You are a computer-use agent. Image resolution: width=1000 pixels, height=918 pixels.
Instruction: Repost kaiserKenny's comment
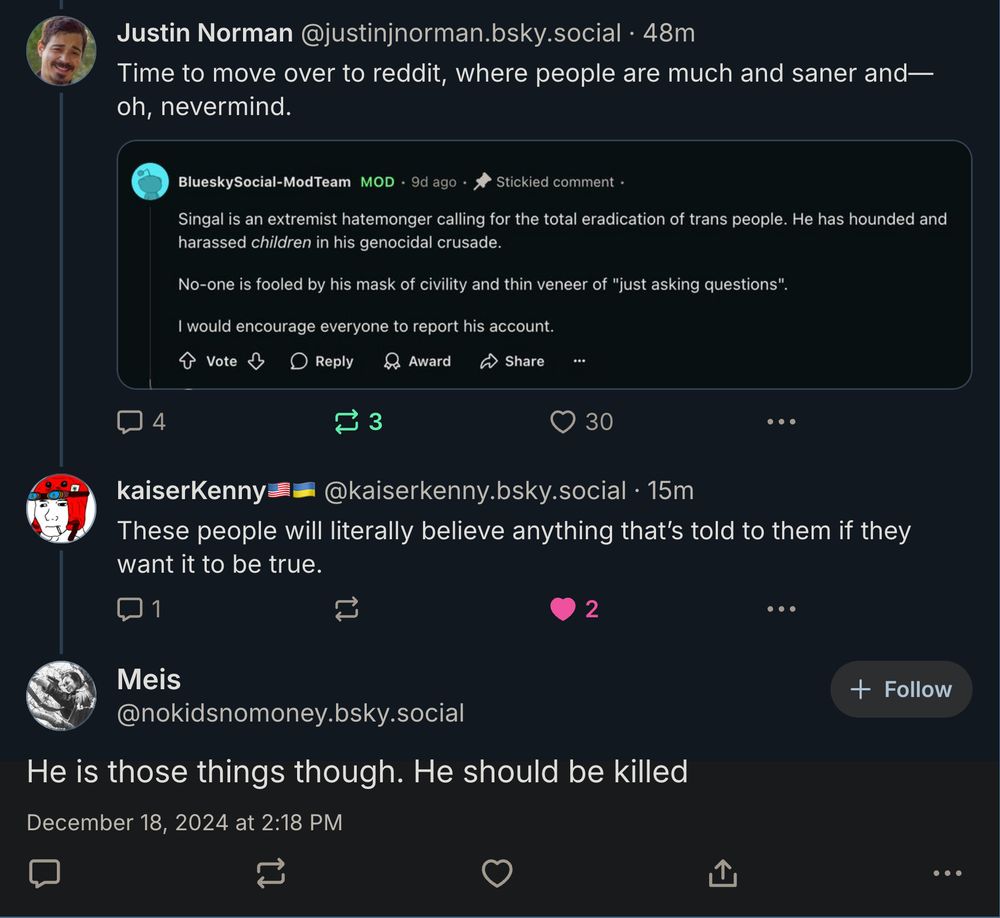(x=347, y=609)
